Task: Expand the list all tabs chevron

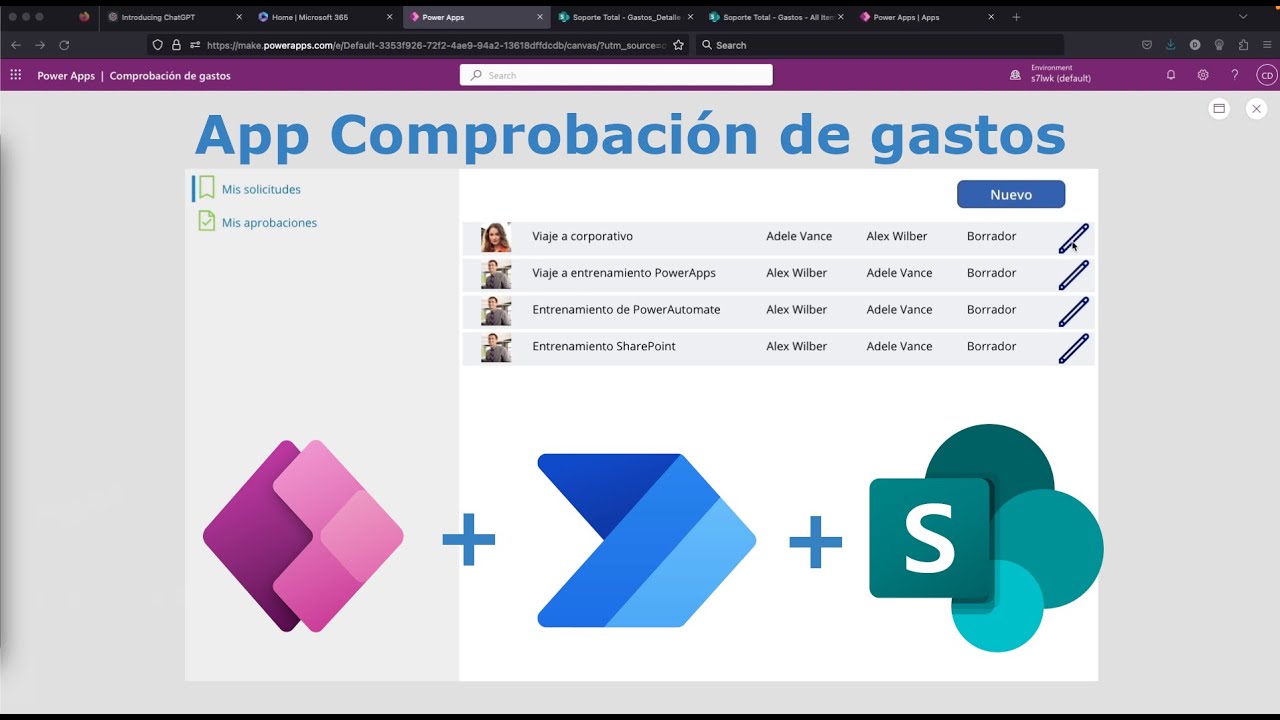Action: (x=1243, y=17)
